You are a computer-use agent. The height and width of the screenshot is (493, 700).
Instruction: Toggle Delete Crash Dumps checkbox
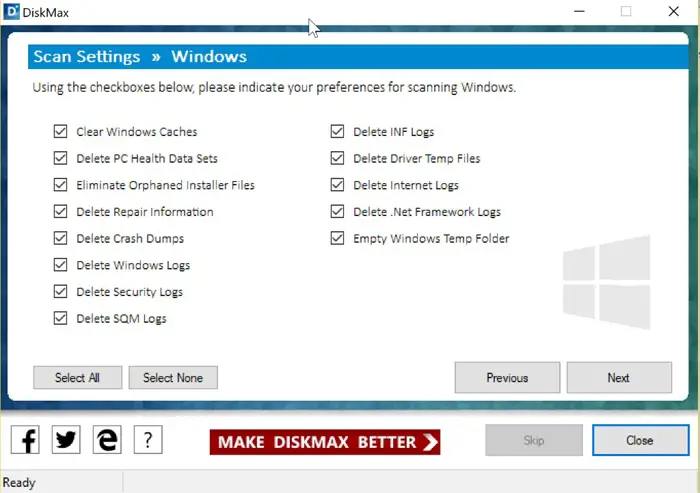click(60, 238)
